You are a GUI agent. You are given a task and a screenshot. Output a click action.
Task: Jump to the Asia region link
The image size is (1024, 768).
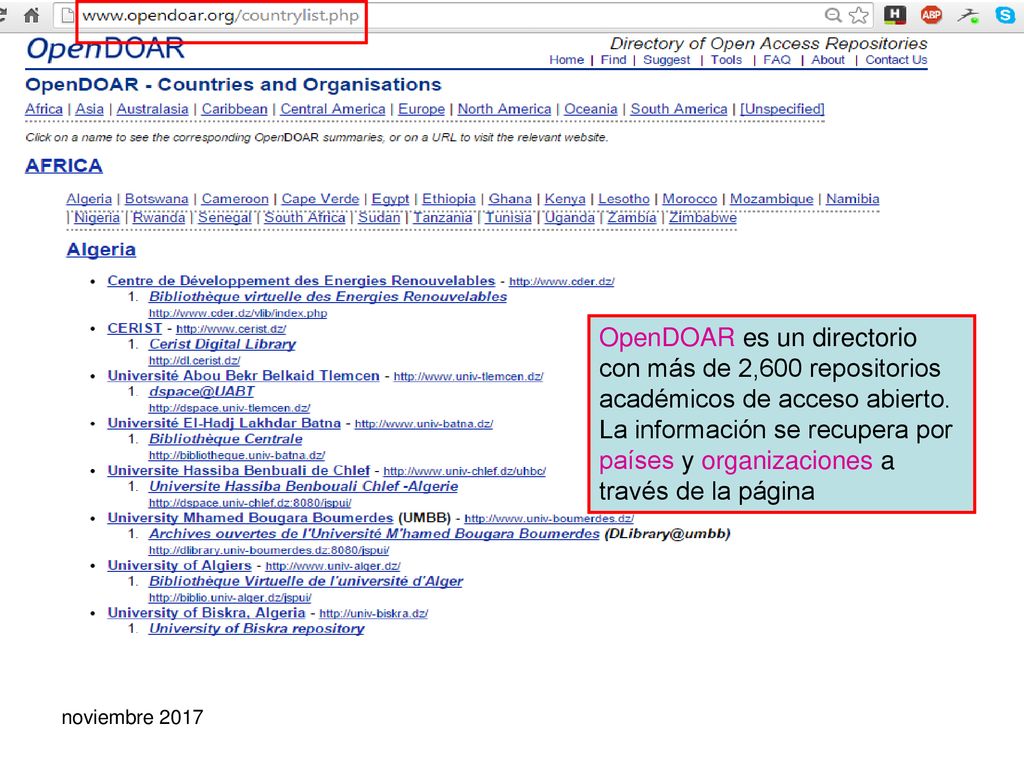[89, 109]
